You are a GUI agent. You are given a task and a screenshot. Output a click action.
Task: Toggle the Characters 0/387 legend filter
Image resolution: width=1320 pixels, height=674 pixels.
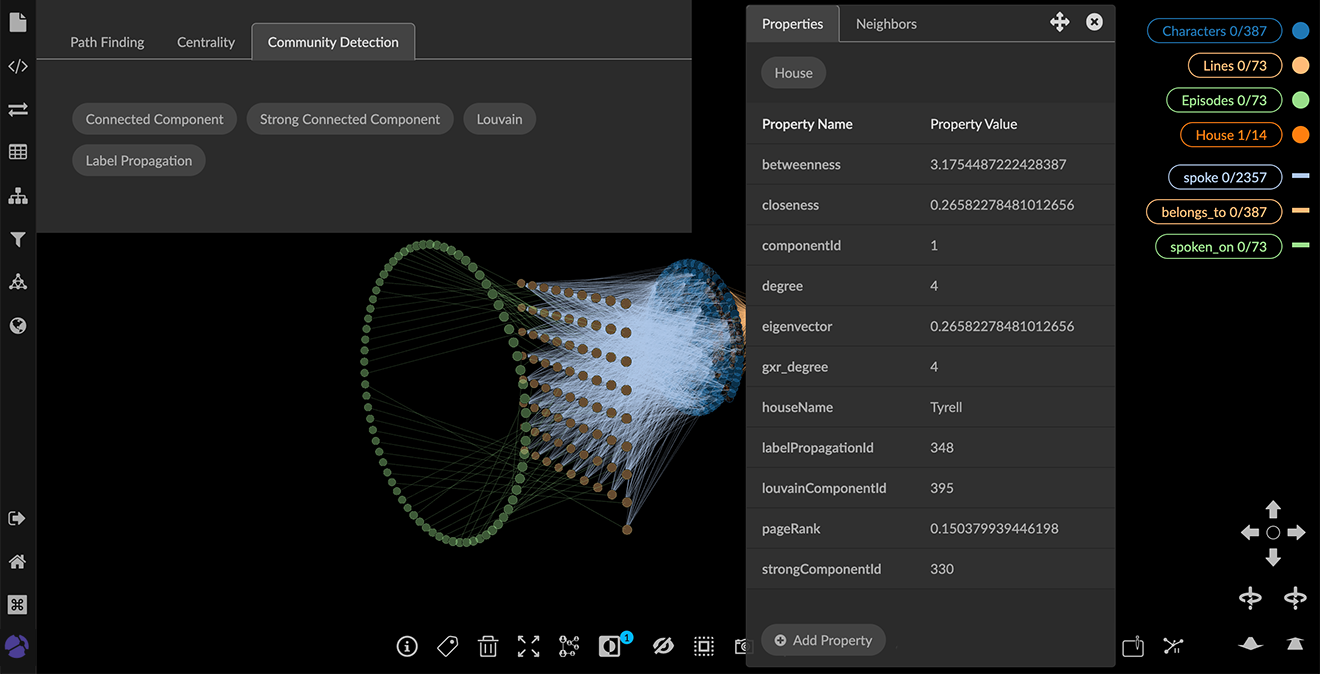pos(1213,31)
